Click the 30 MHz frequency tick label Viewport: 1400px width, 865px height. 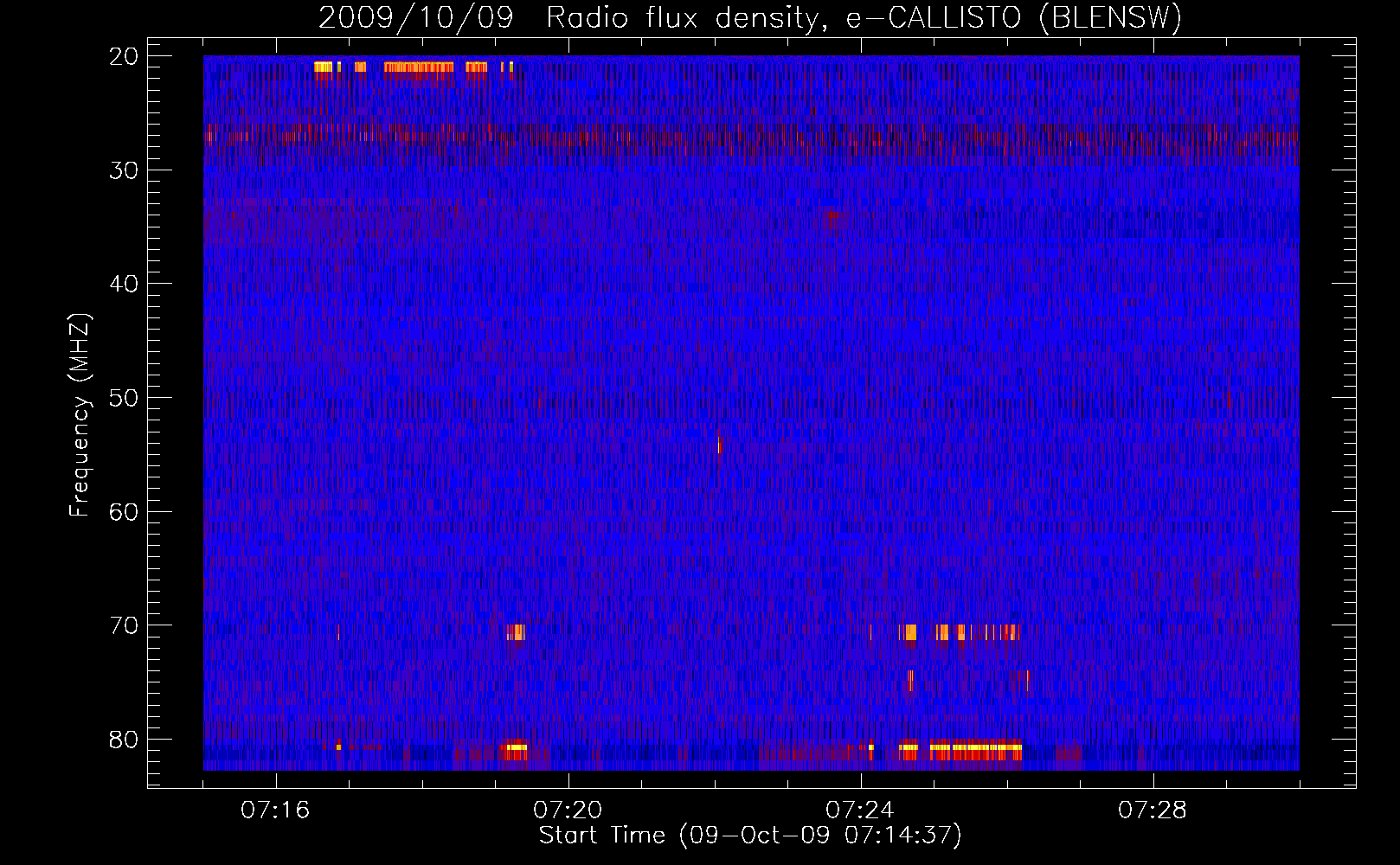tap(124, 170)
